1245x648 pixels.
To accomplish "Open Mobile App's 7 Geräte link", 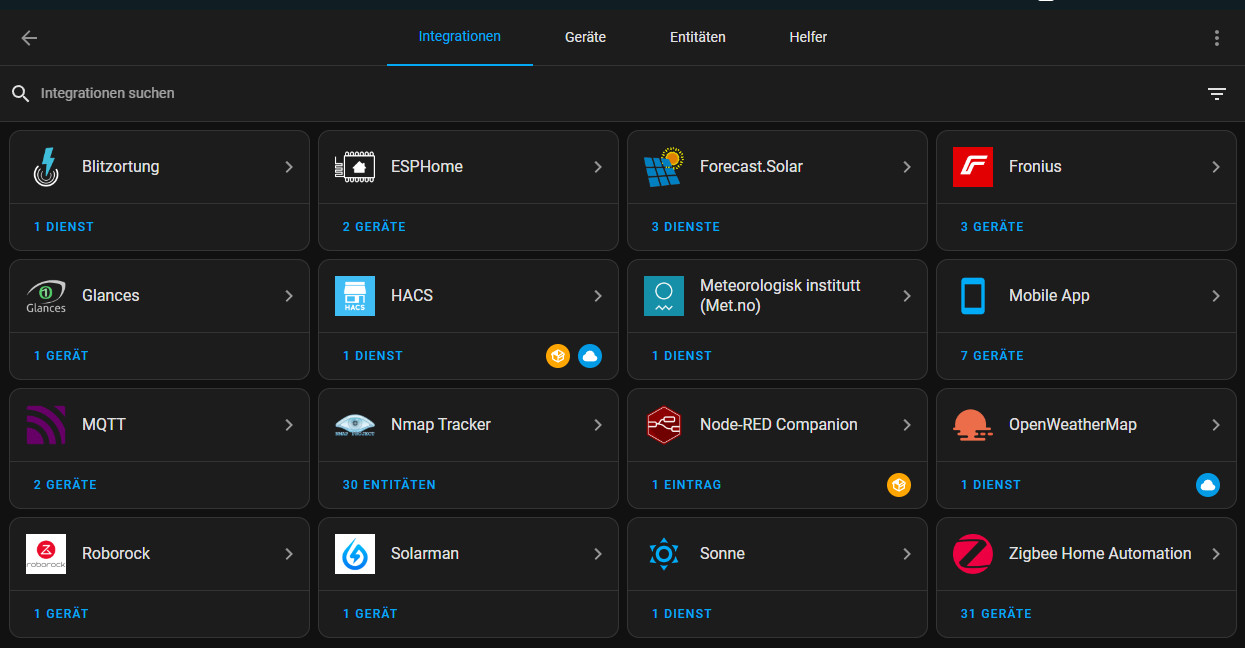I will pos(992,356).
